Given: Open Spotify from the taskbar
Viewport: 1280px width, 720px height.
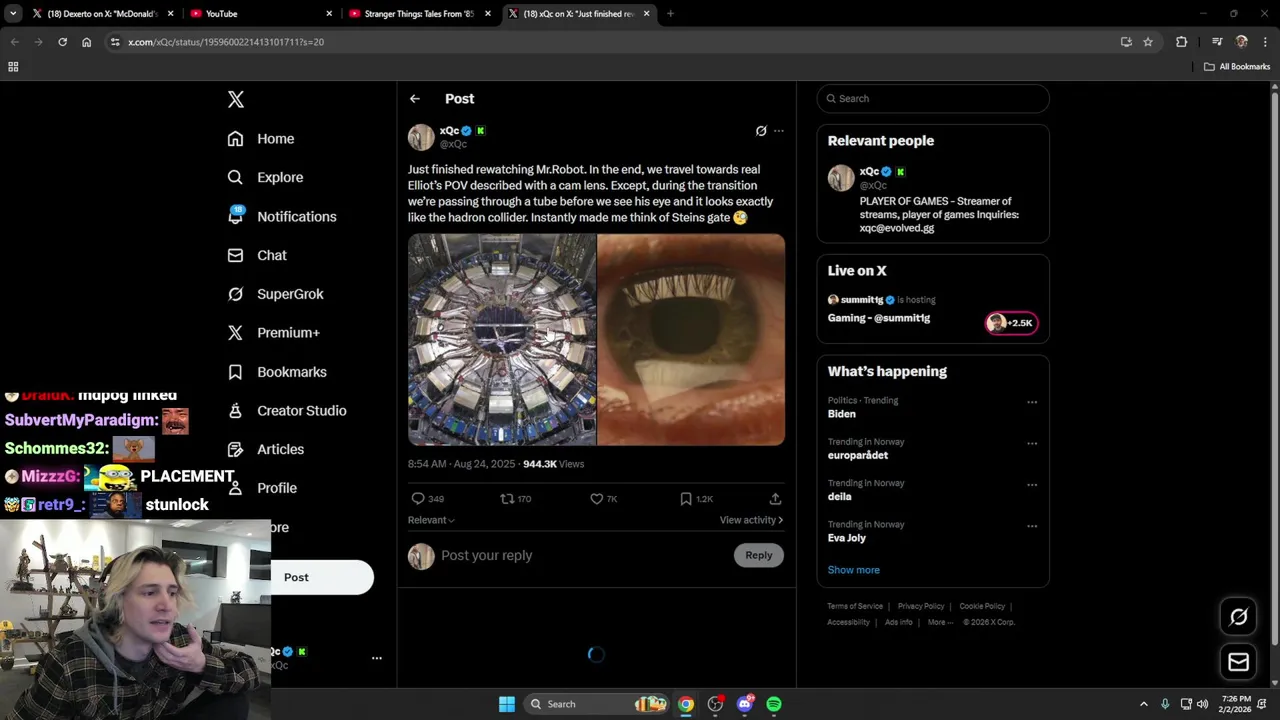Looking at the screenshot, I should click(774, 704).
